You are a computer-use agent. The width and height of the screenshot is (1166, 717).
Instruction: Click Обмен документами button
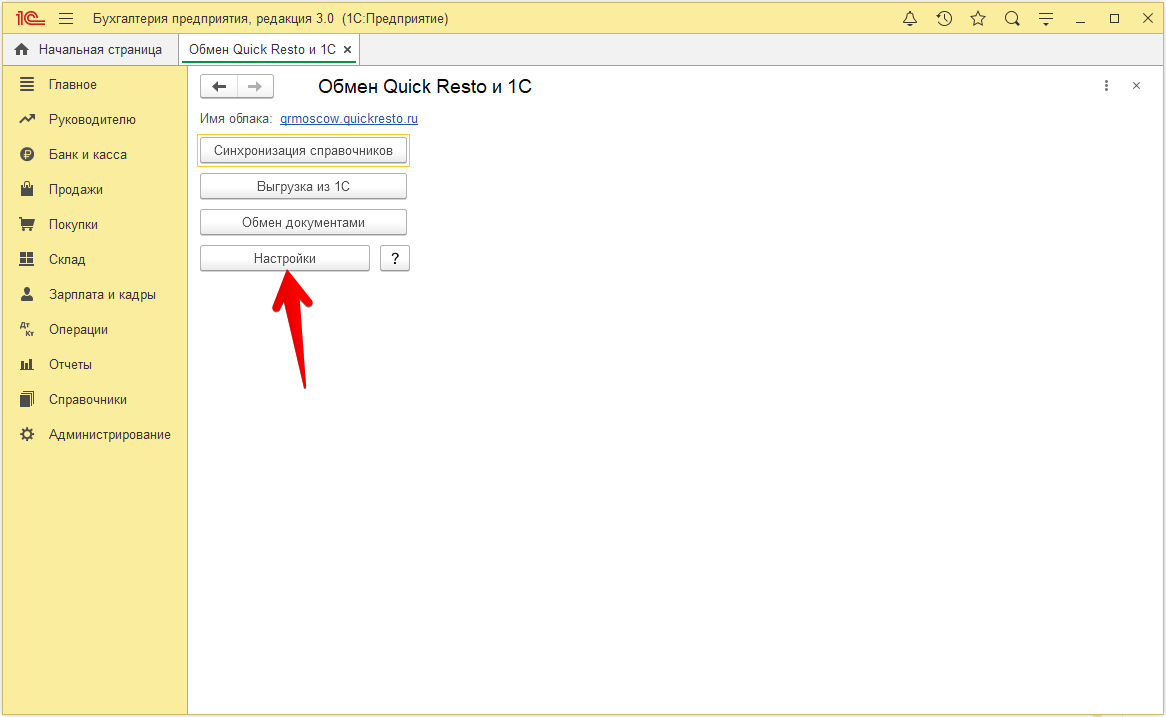[x=303, y=222]
